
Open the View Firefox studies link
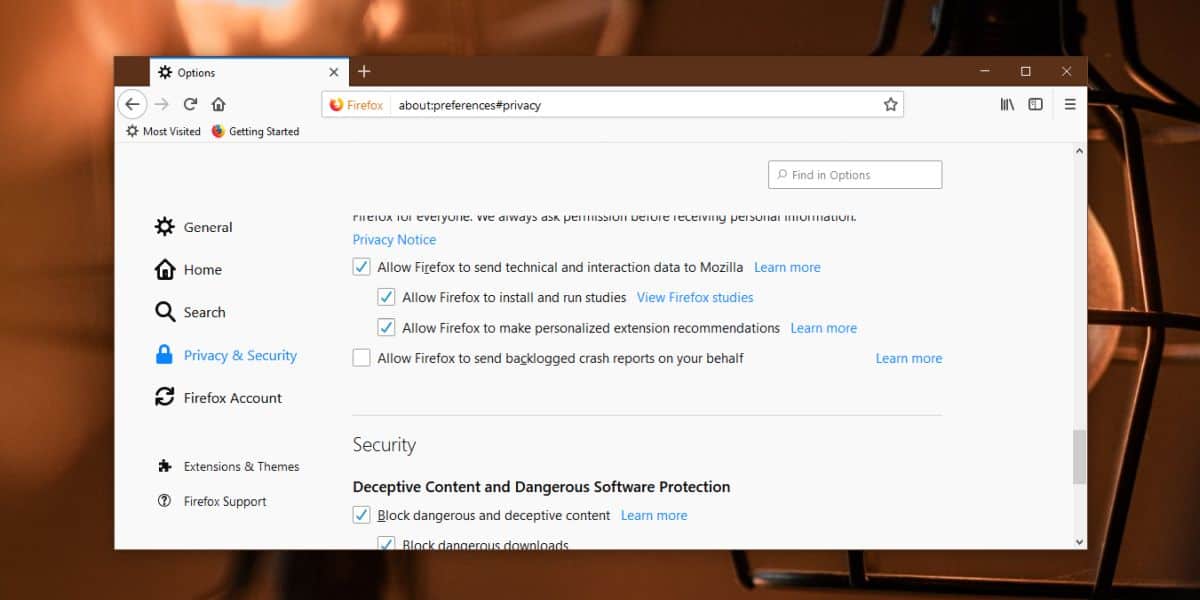tap(695, 297)
